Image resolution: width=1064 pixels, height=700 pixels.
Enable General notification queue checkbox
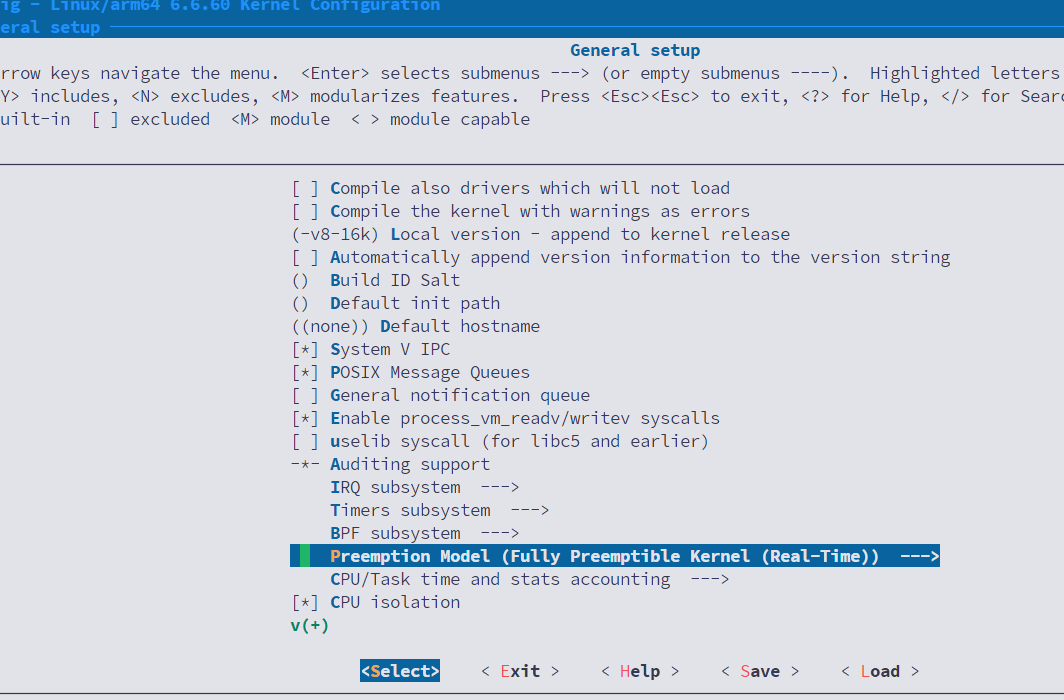pos(305,395)
